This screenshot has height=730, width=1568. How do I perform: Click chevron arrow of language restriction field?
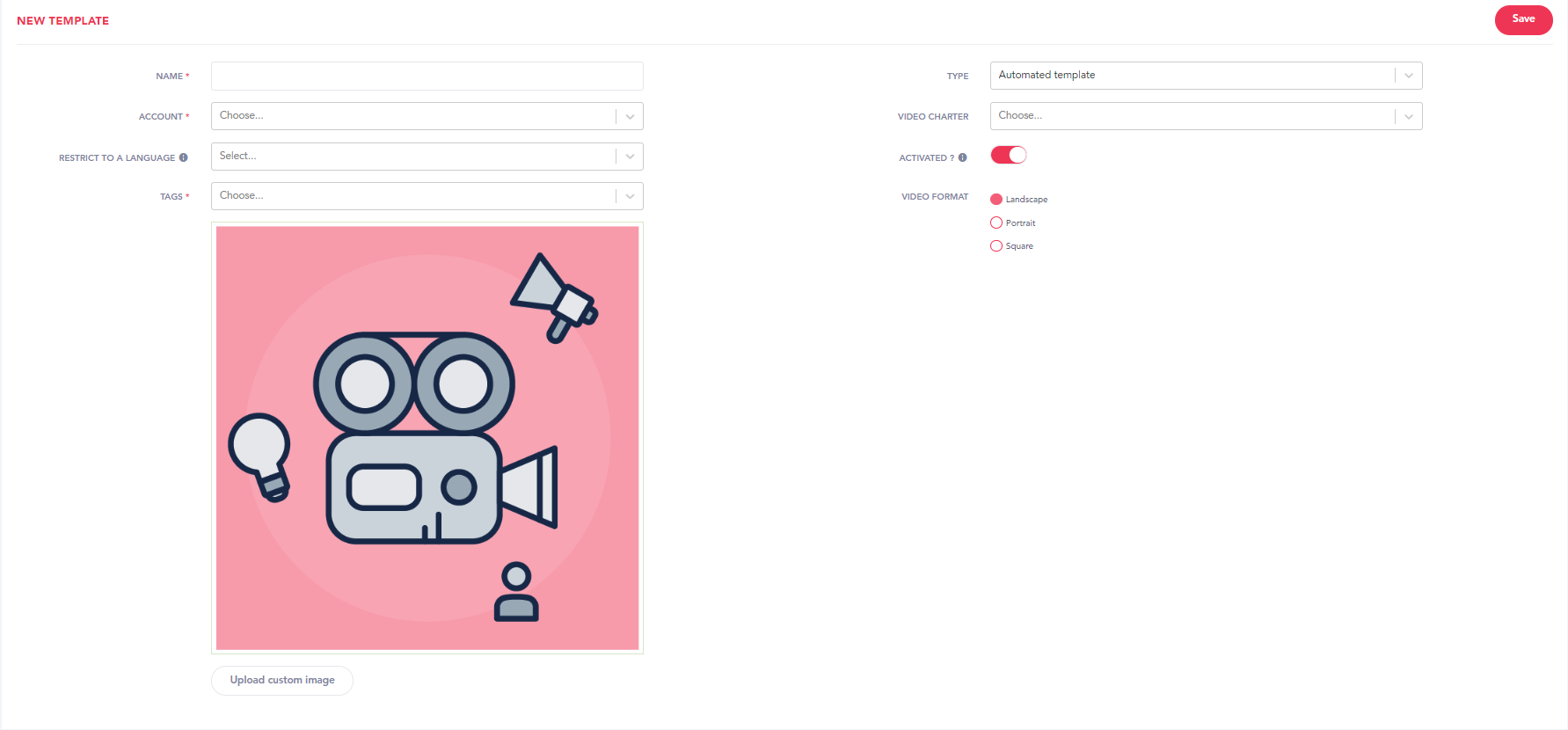(x=630, y=157)
